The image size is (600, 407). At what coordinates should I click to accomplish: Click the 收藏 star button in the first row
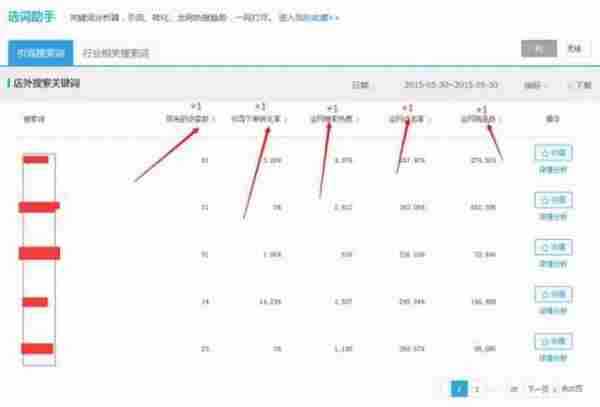point(553,153)
